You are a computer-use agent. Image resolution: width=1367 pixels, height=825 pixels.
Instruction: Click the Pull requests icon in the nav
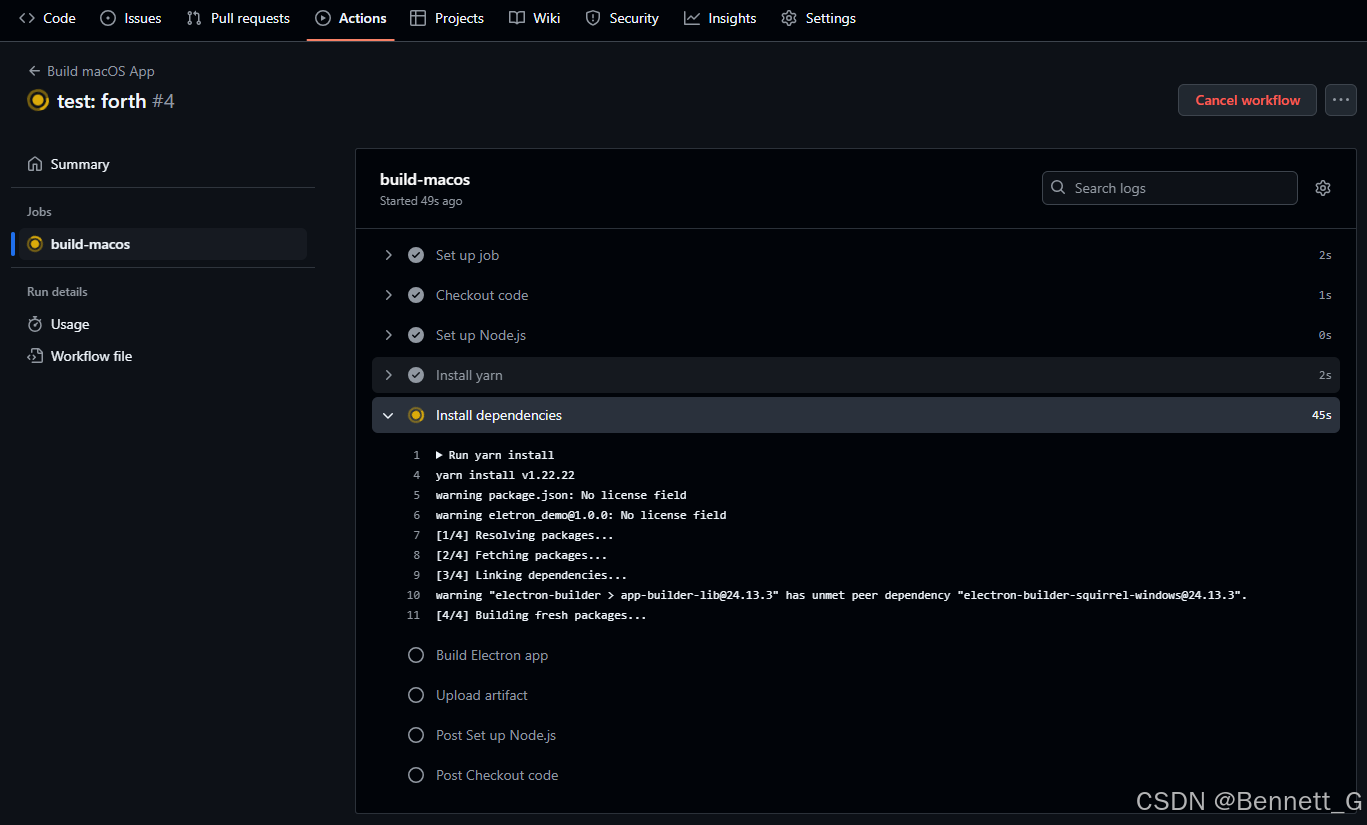tap(194, 18)
